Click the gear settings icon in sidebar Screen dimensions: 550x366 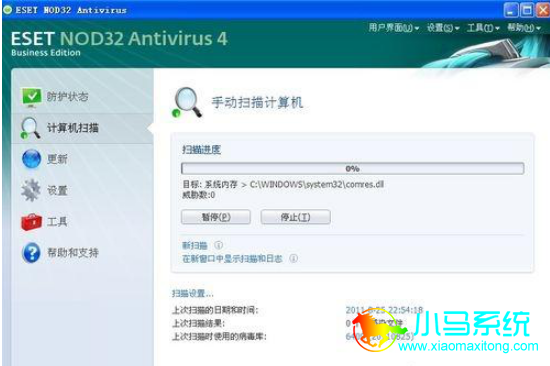point(31,190)
